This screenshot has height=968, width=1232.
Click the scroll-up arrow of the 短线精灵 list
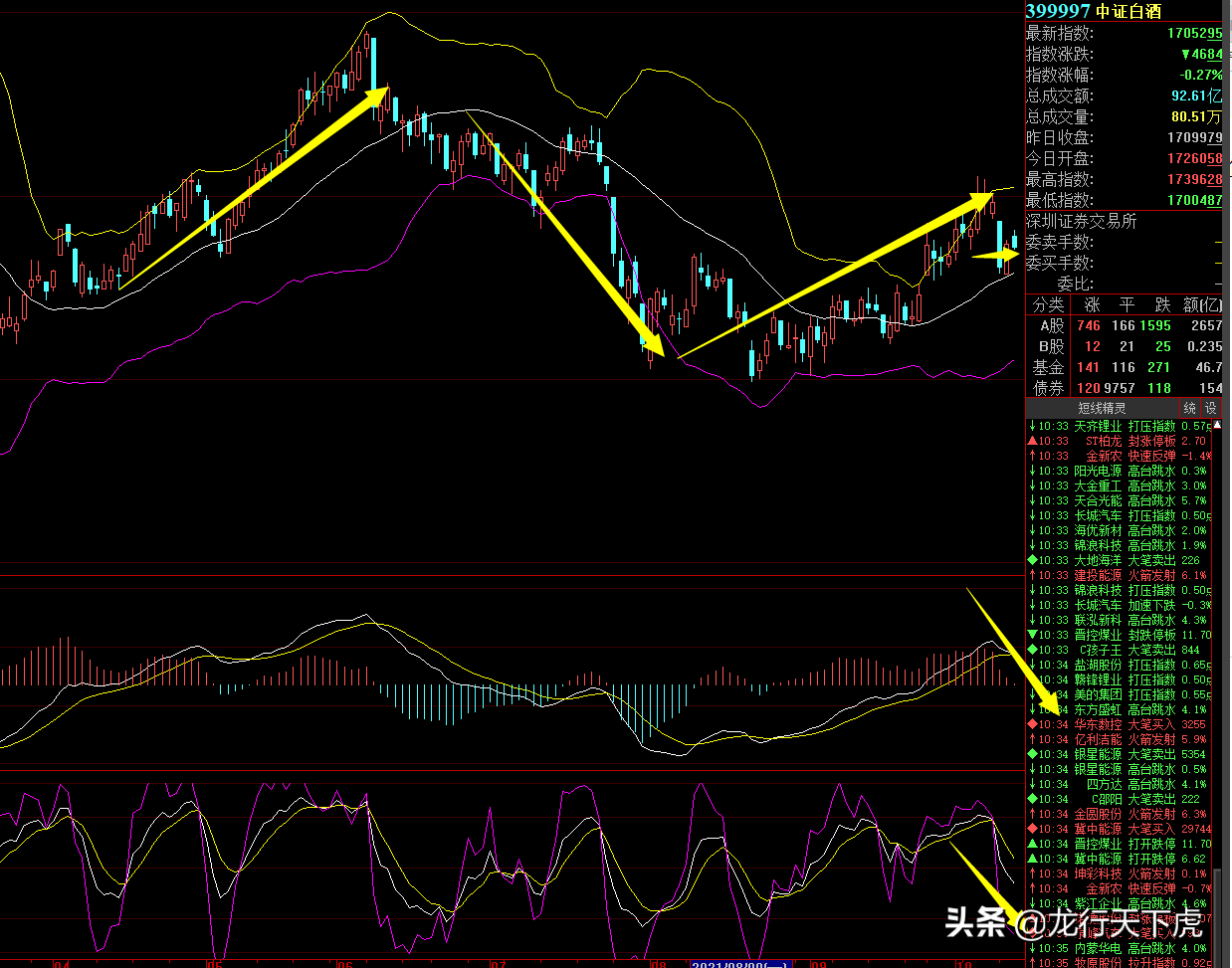pyautogui.click(x=1216, y=425)
